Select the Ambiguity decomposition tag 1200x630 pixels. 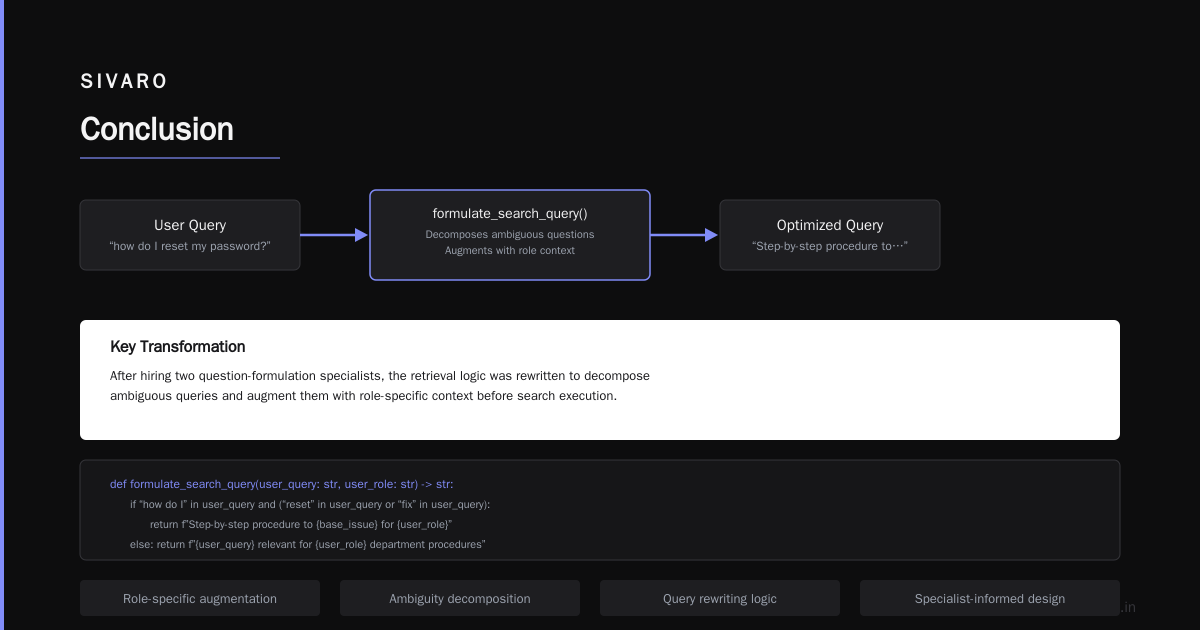coord(460,598)
